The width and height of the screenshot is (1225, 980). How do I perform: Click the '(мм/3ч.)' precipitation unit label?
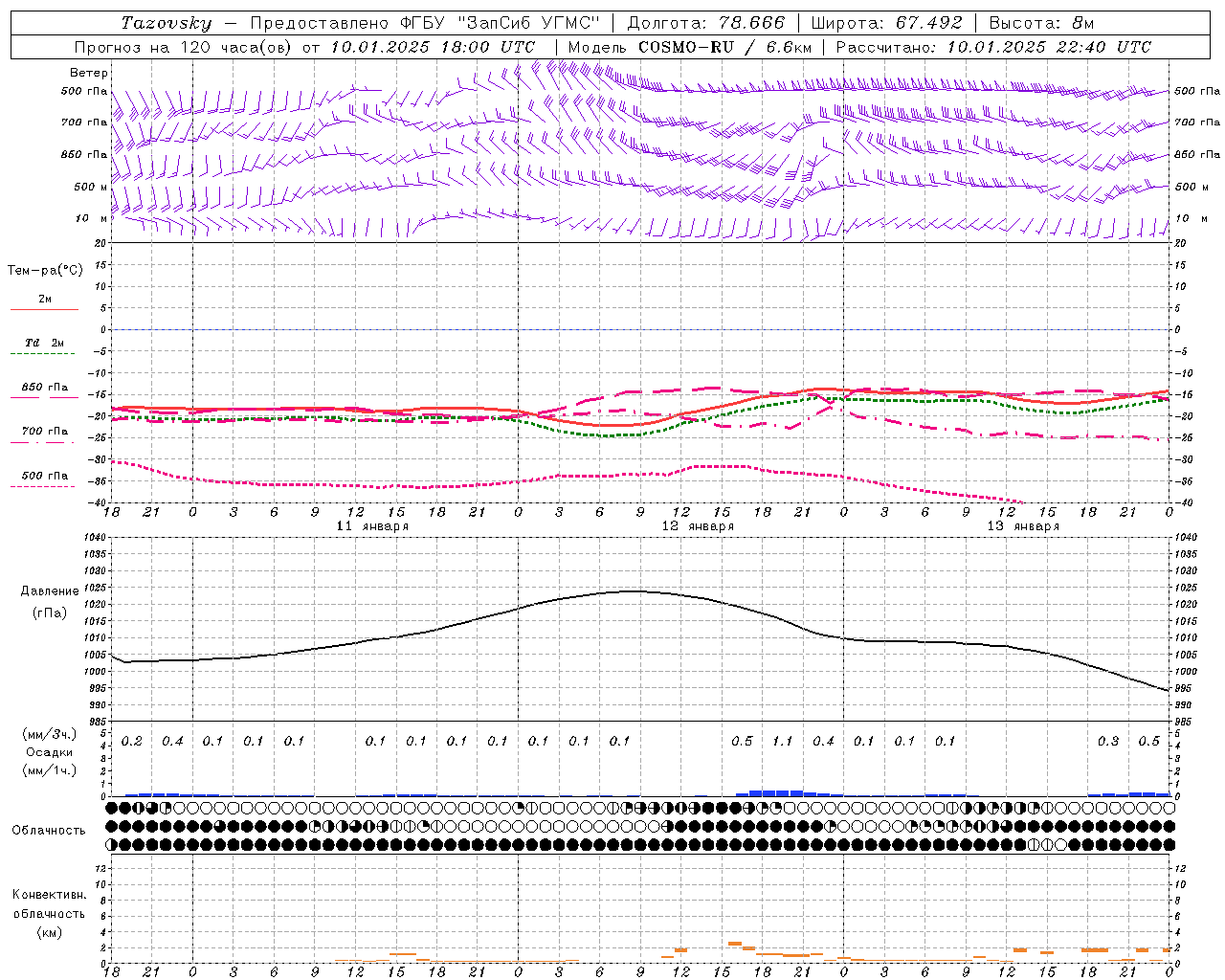[x=50, y=734]
